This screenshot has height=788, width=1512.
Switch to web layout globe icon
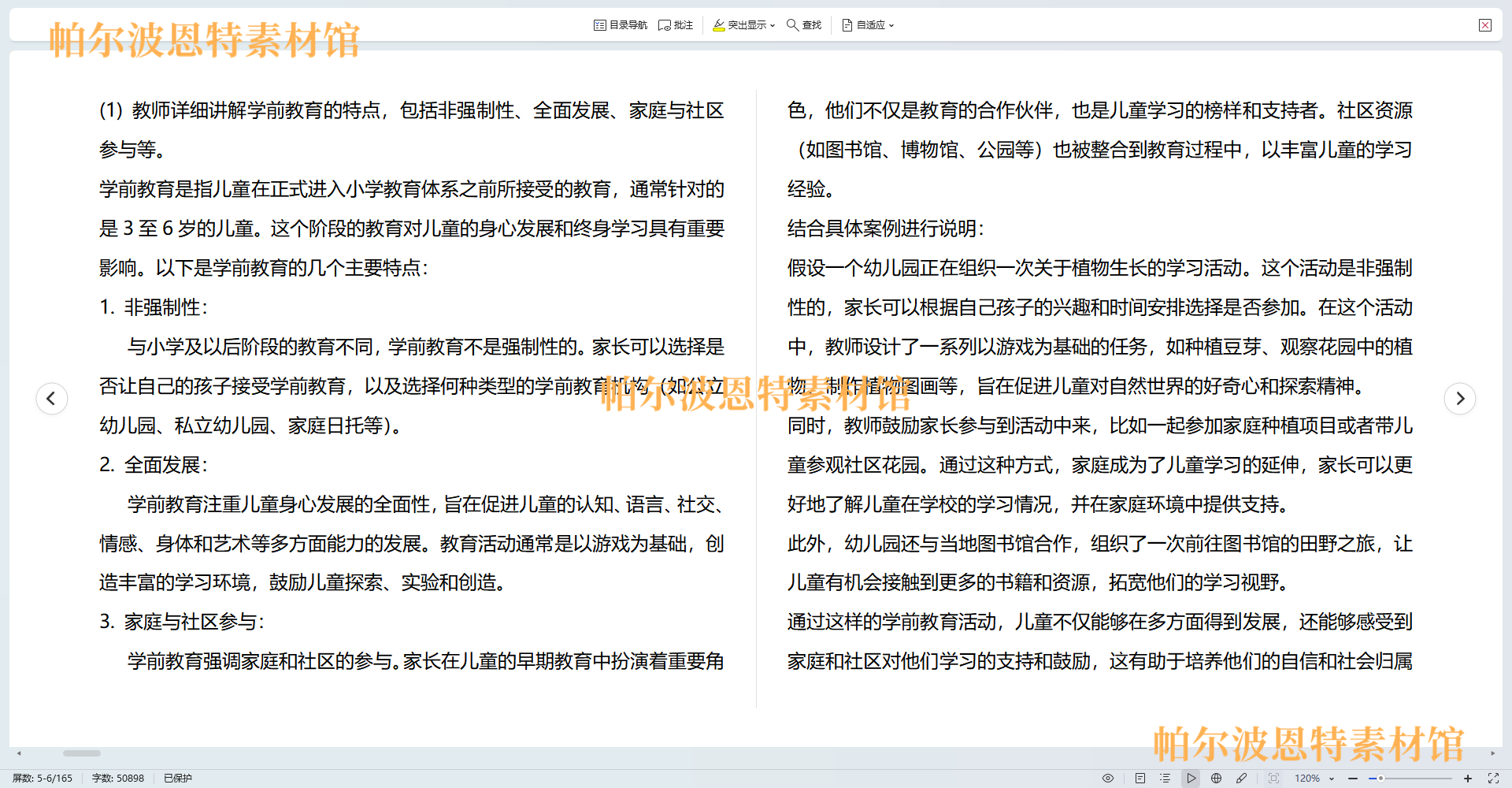1216,778
